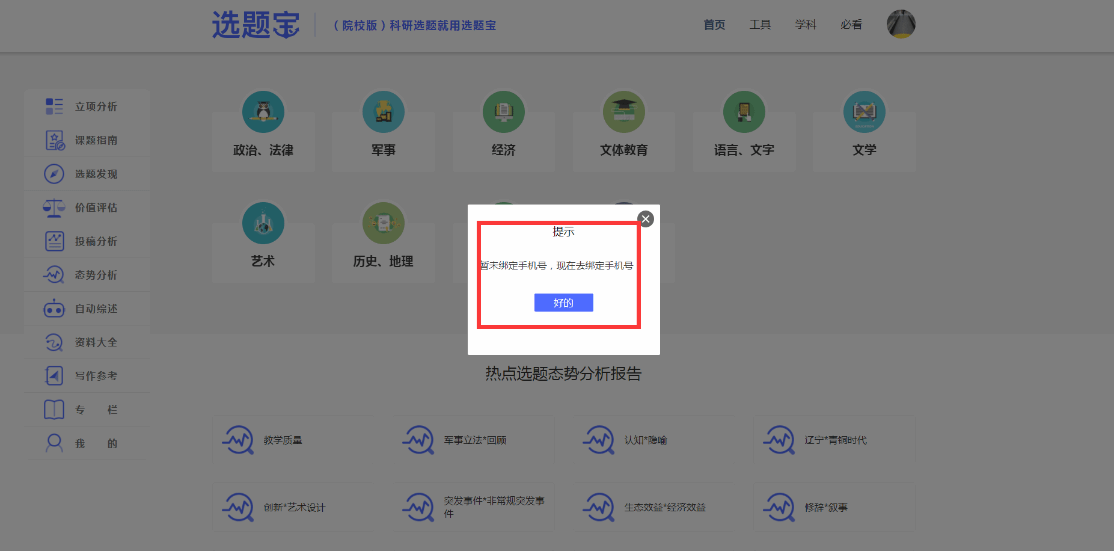Open the 学科 navigation item
Image resolution: width=1114 pixels, height=551 pixels.
click(x=806, y=25)
